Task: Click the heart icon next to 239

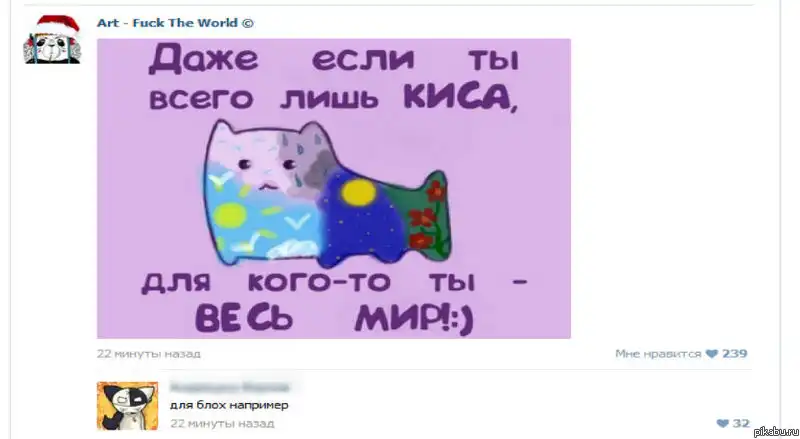Action: click(712, 354)
